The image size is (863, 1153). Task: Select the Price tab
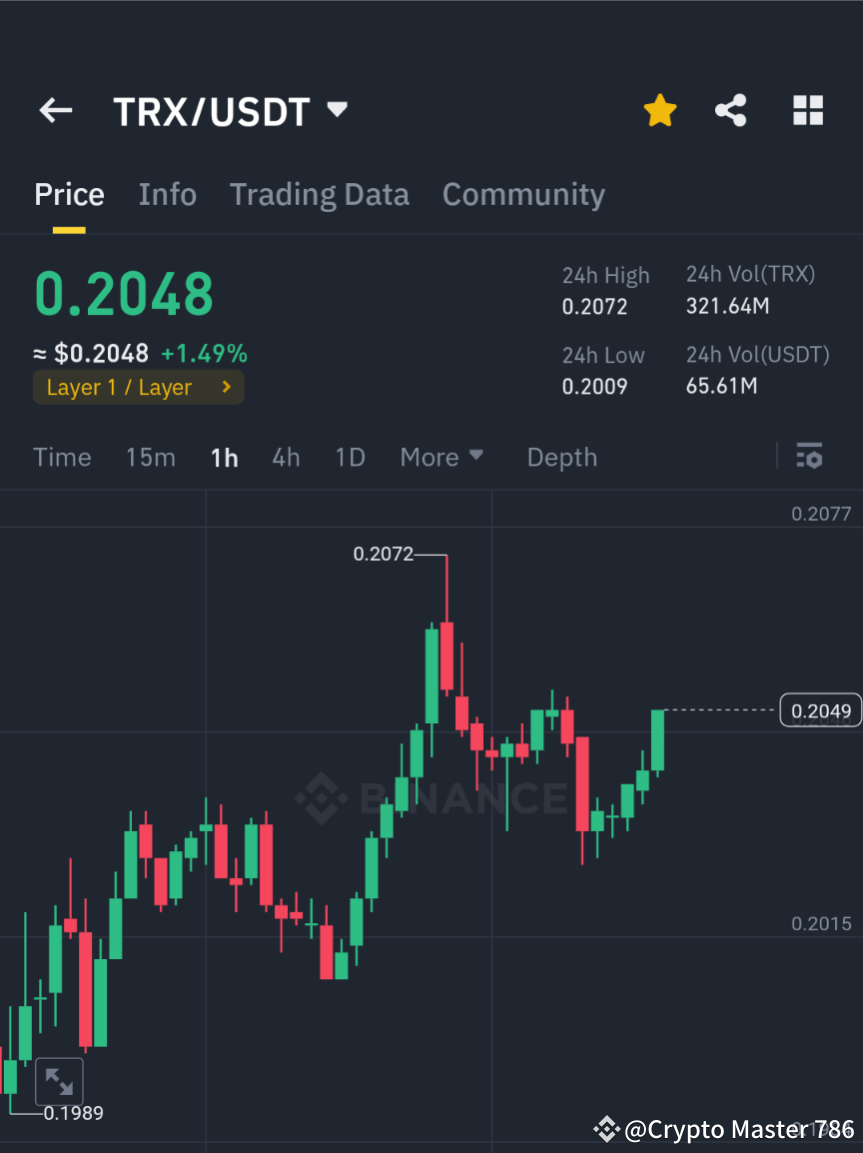tap(68, 194)
